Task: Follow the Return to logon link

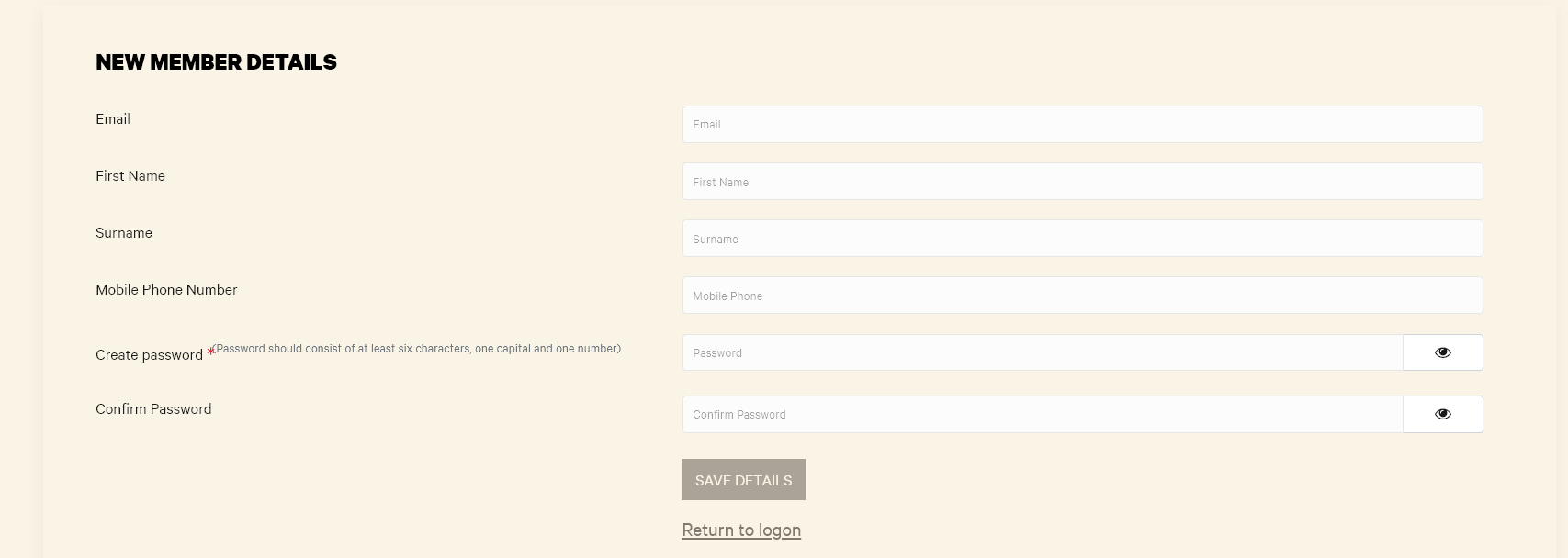Action: tap(741, 530)
